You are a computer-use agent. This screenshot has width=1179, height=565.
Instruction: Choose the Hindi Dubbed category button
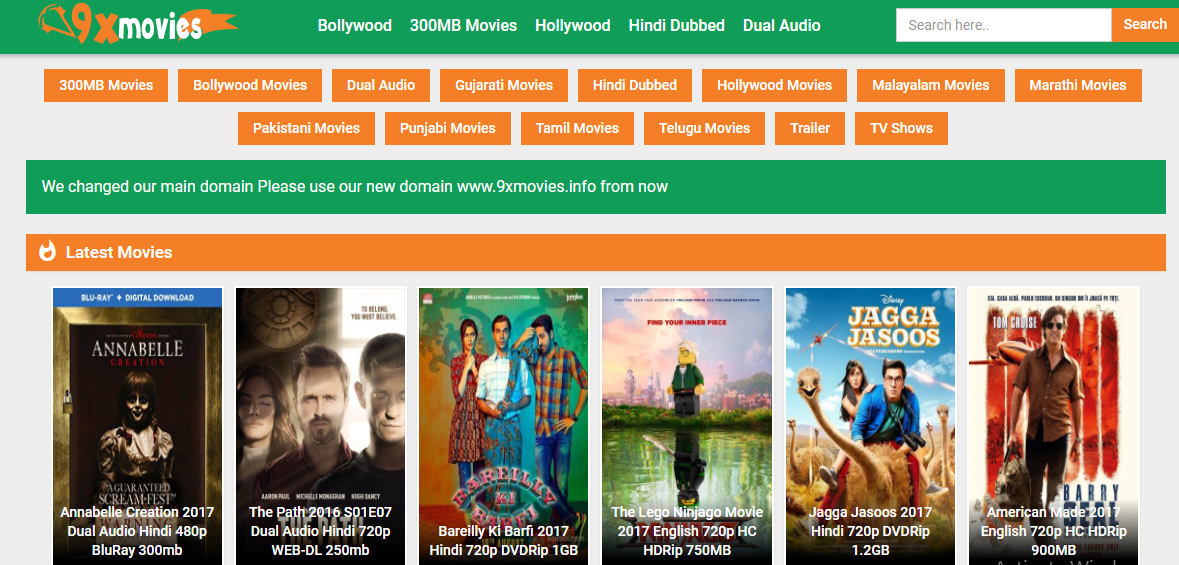tap(635, 85)
